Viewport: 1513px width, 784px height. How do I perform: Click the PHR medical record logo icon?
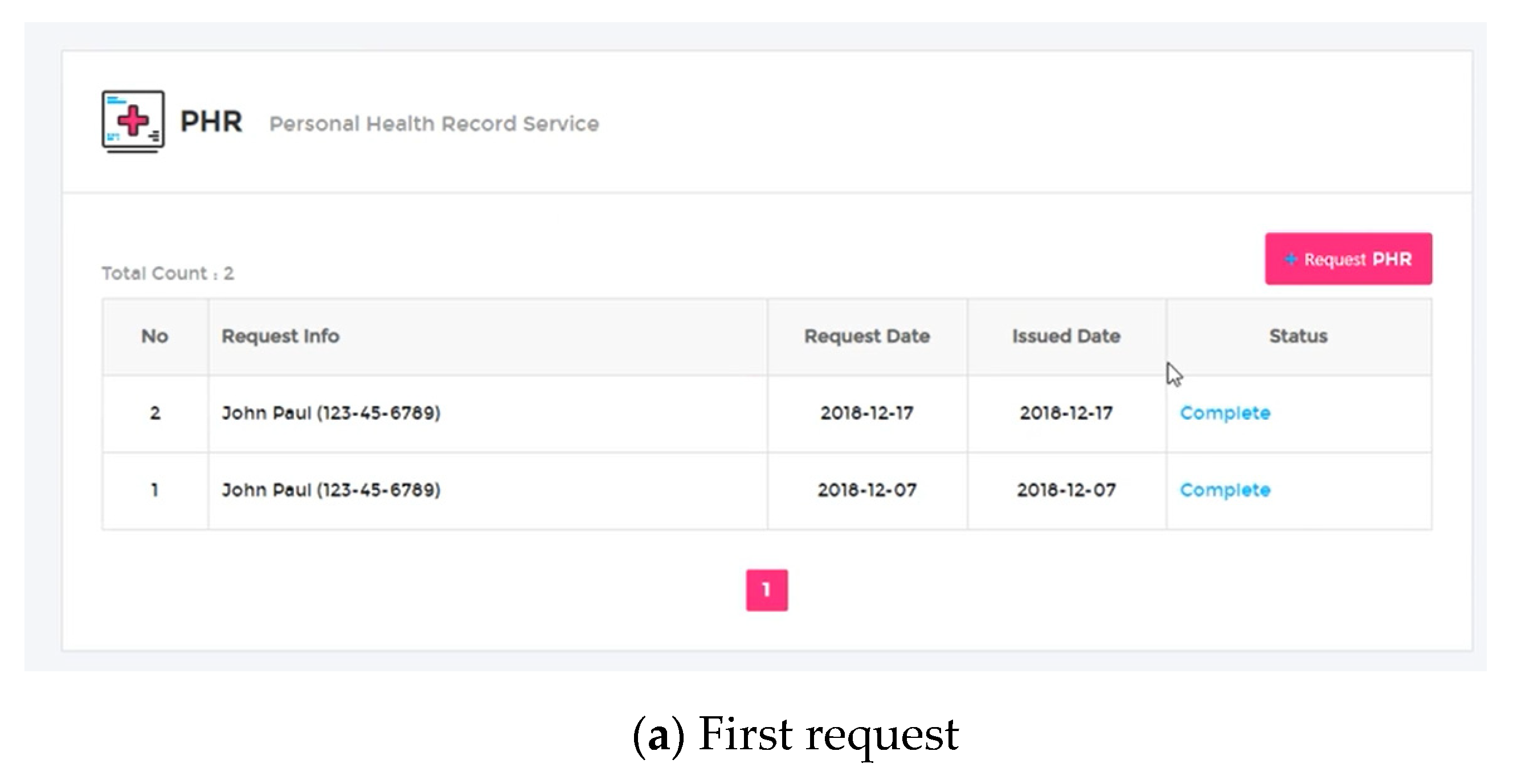(x=133, y=121)
